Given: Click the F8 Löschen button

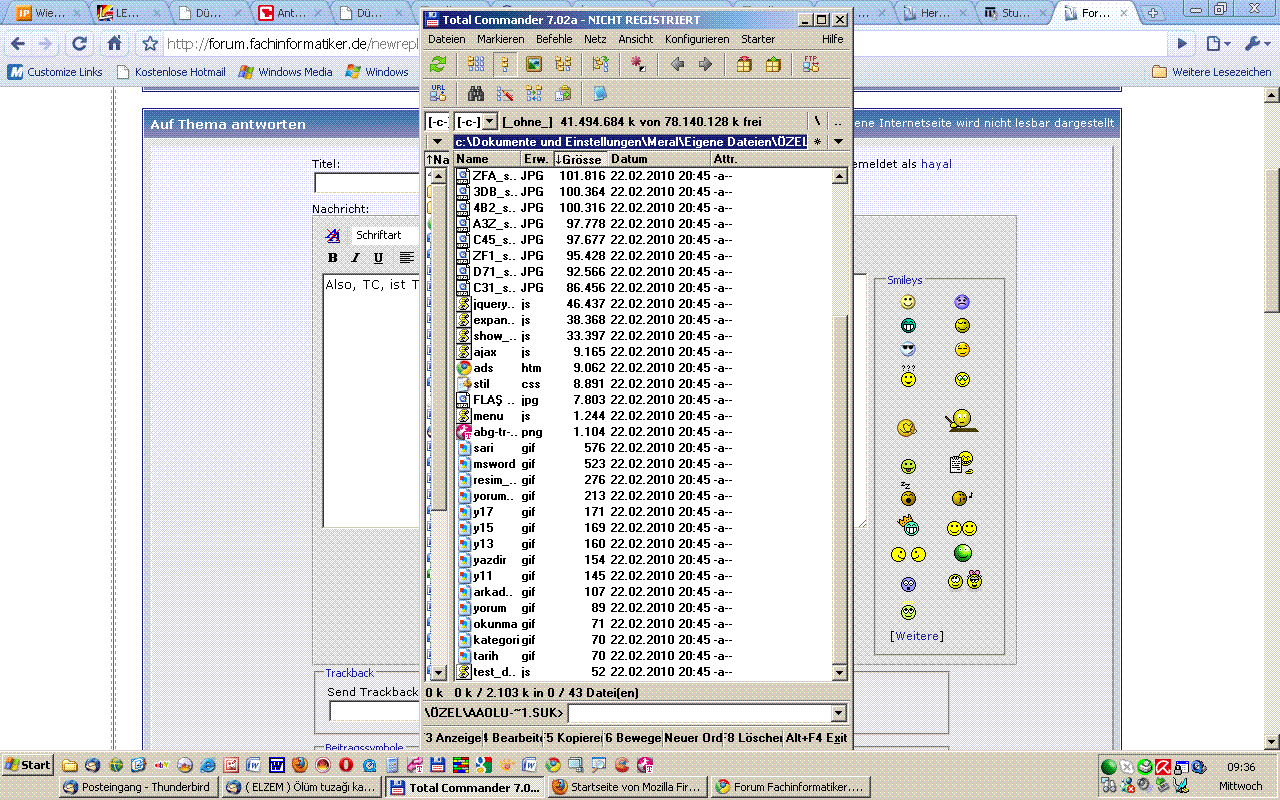Looking at the screenshot, I should point(753,738).
